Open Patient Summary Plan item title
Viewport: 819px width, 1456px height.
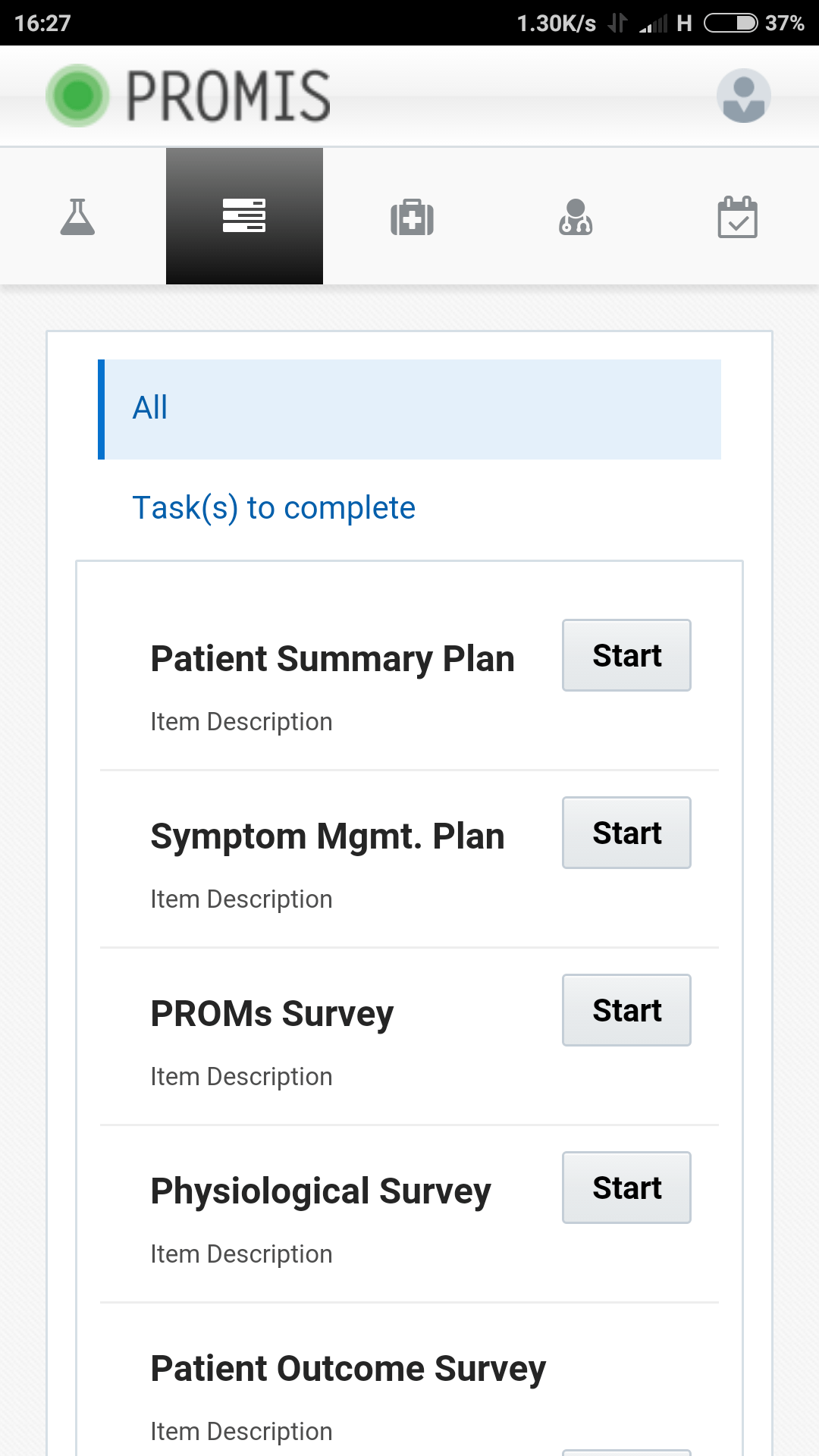[332, 659]
